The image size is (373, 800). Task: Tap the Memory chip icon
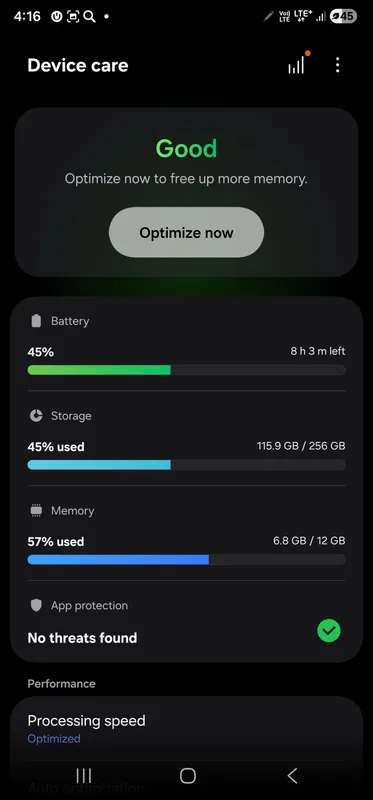tap(36, 511)
